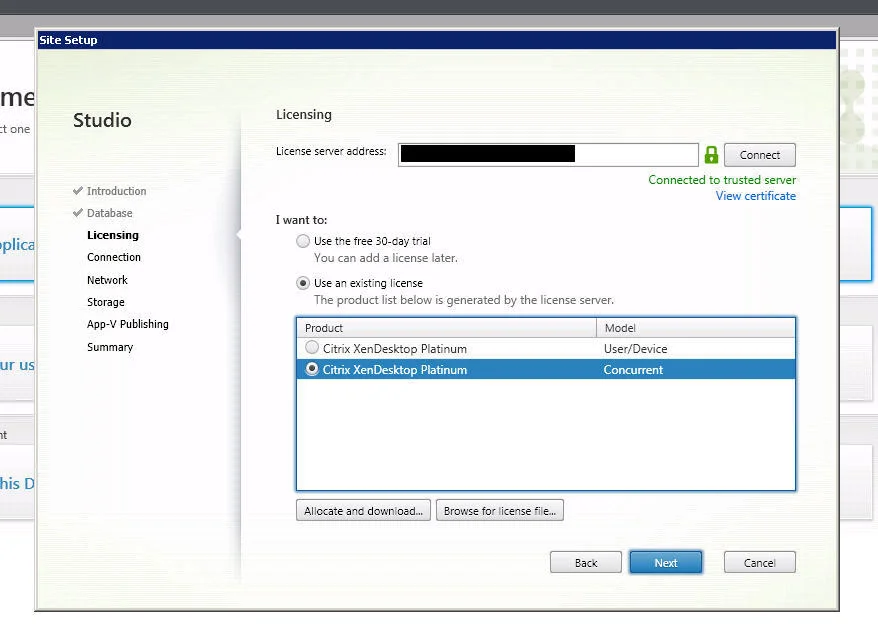
Task: Click the License server address field
Action: [548, 155]
